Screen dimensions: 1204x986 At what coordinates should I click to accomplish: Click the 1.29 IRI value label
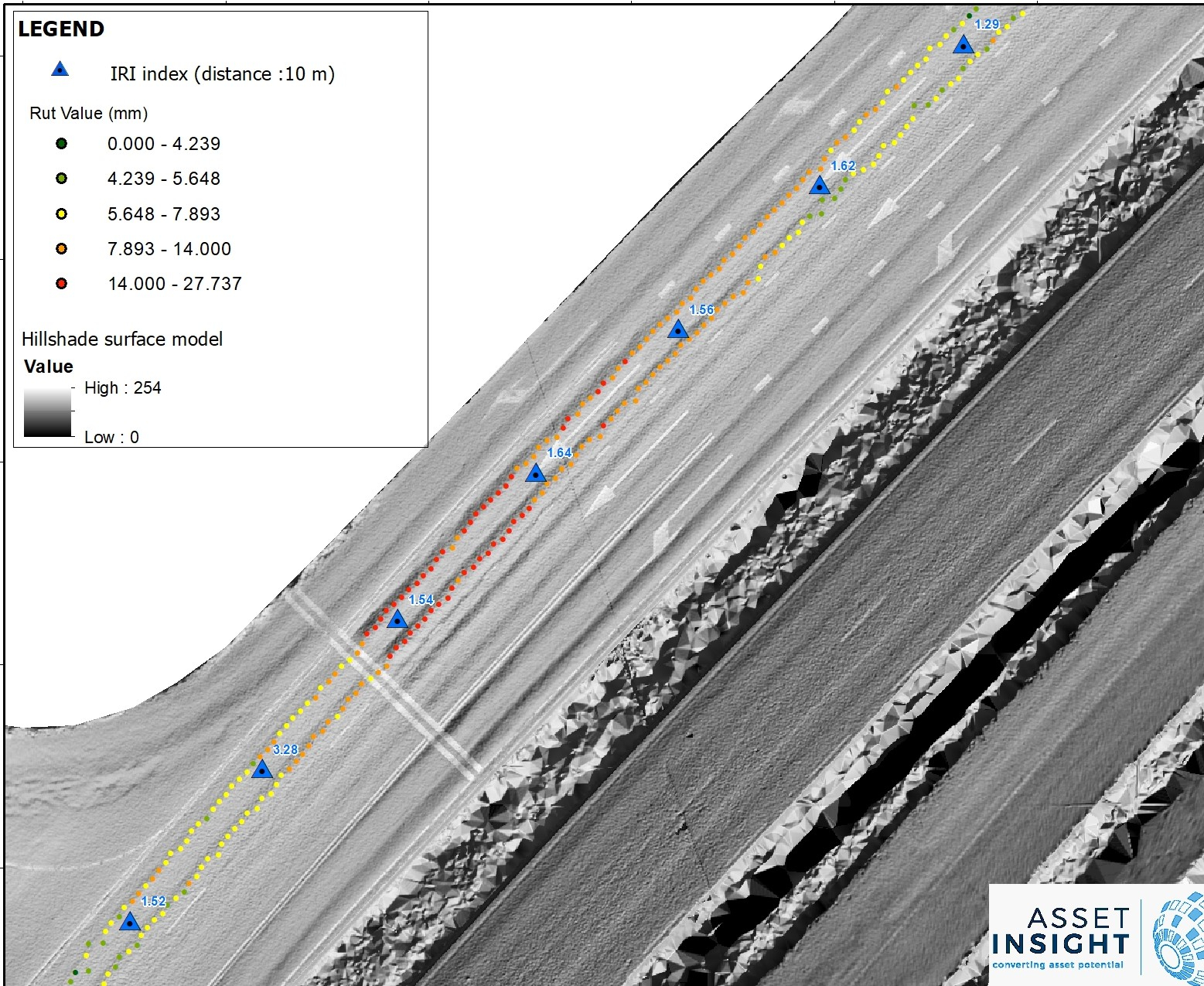coord(987,25)
